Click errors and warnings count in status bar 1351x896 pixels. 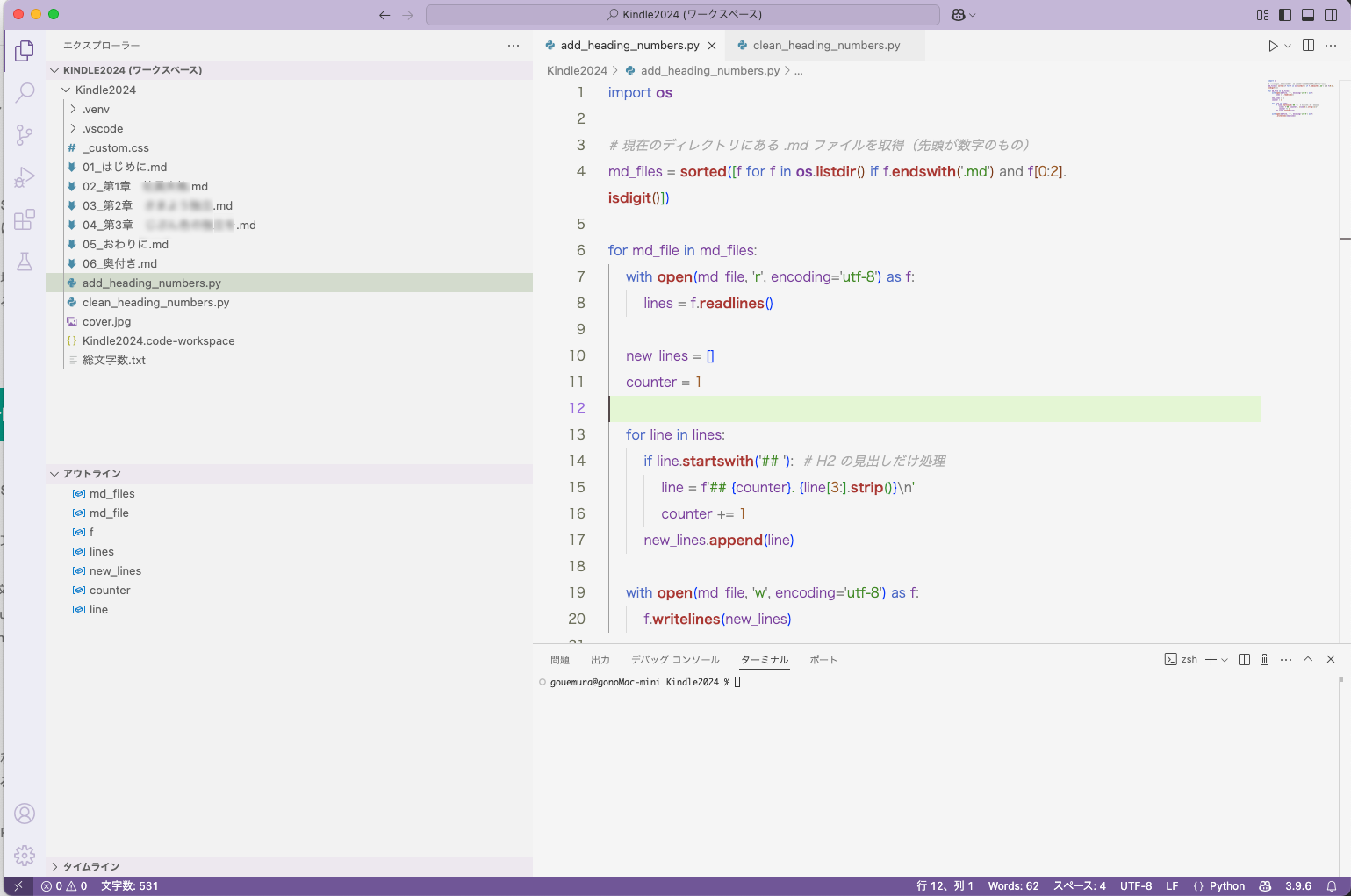(x=64, y=886)
